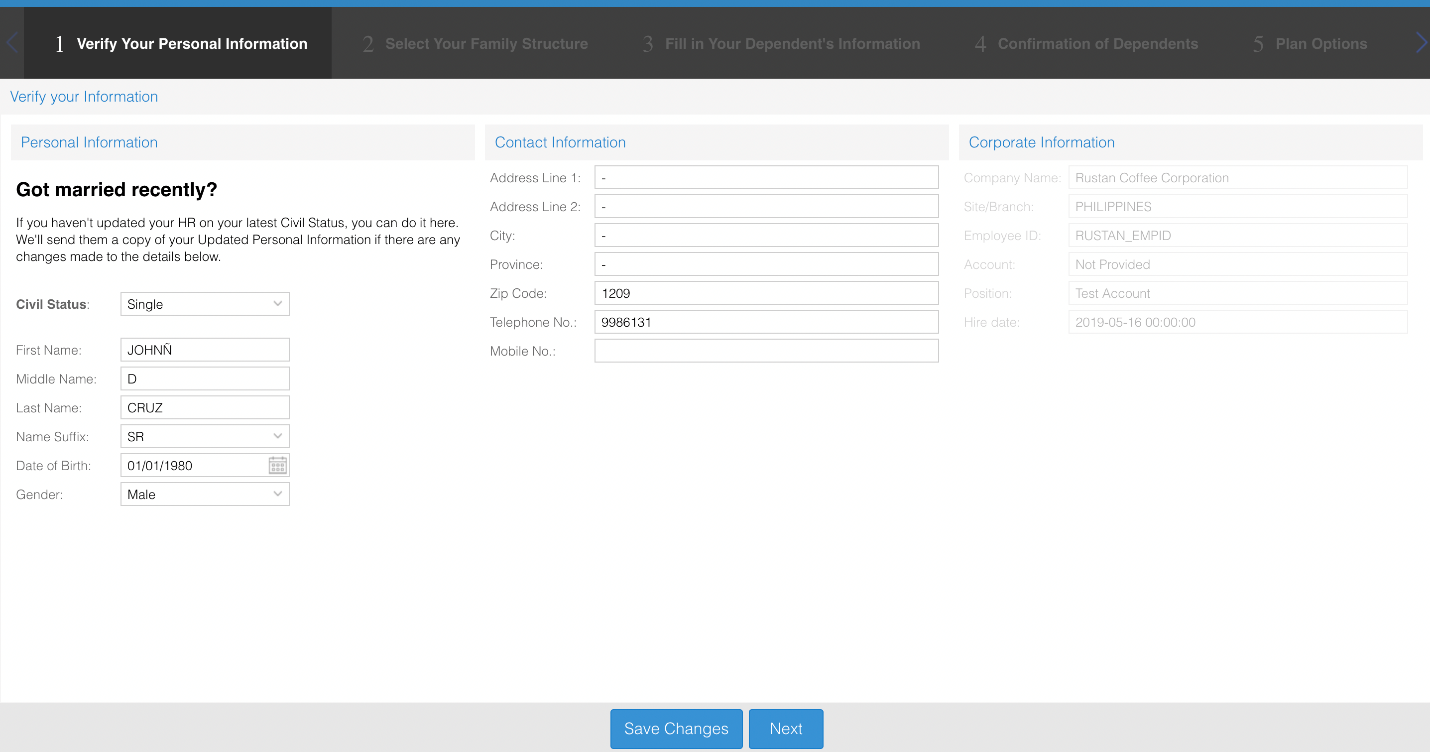This screenshot has width=1430, height=752.
Task: Select the Plan Options step
Action: 1310,44
